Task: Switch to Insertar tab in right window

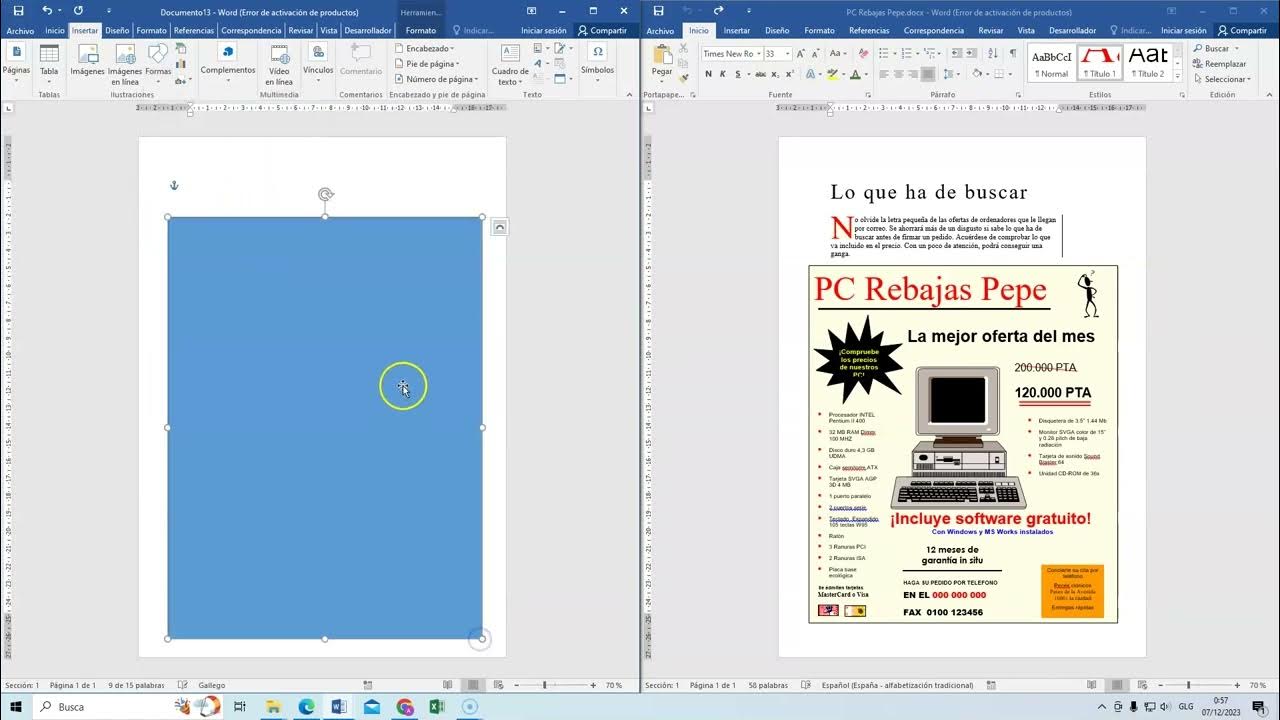Action: tap(736, 30)
